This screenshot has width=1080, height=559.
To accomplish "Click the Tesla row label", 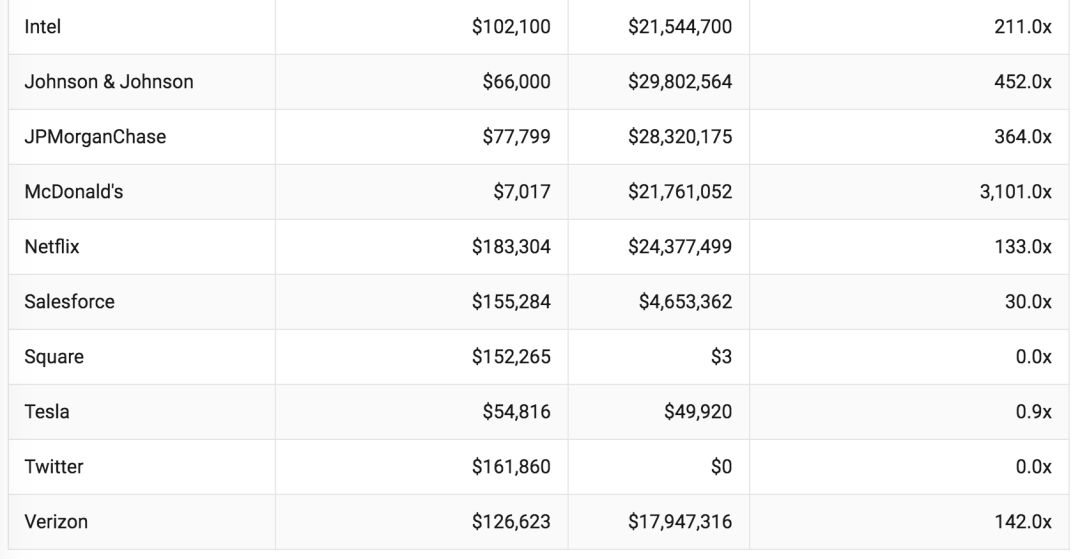I will tap(47, 412).
